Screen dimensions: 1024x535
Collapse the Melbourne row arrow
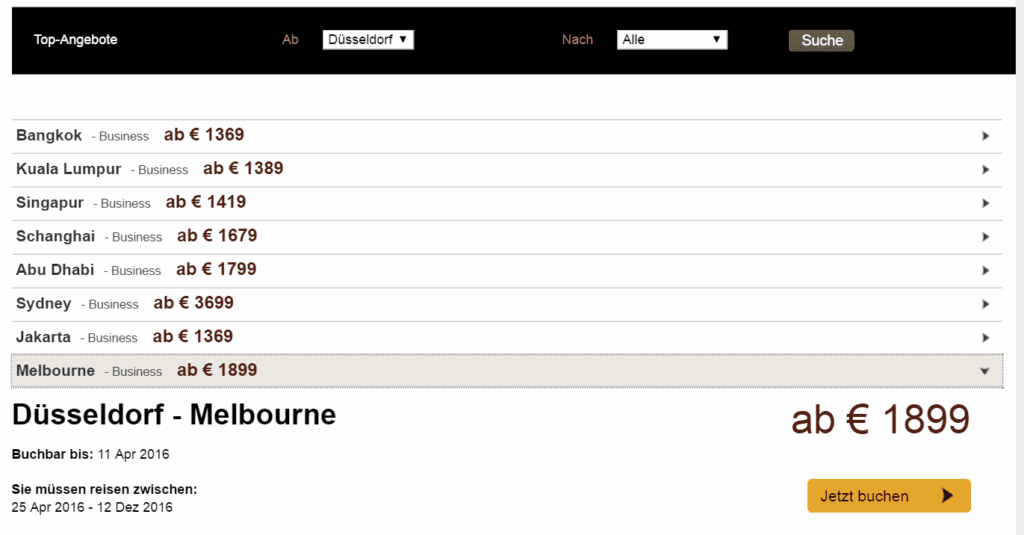coord(985,371)
